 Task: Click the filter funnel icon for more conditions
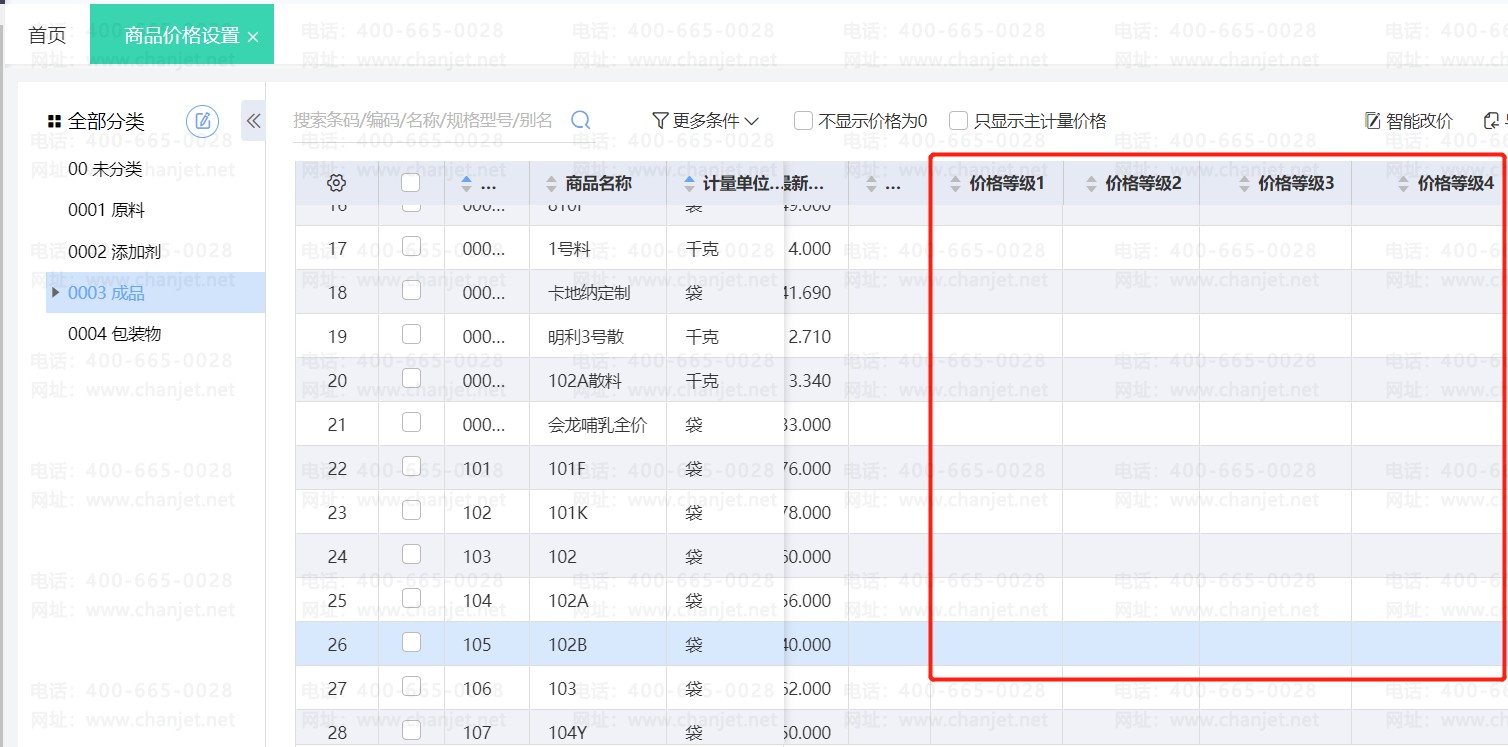(x=660, y=121)
